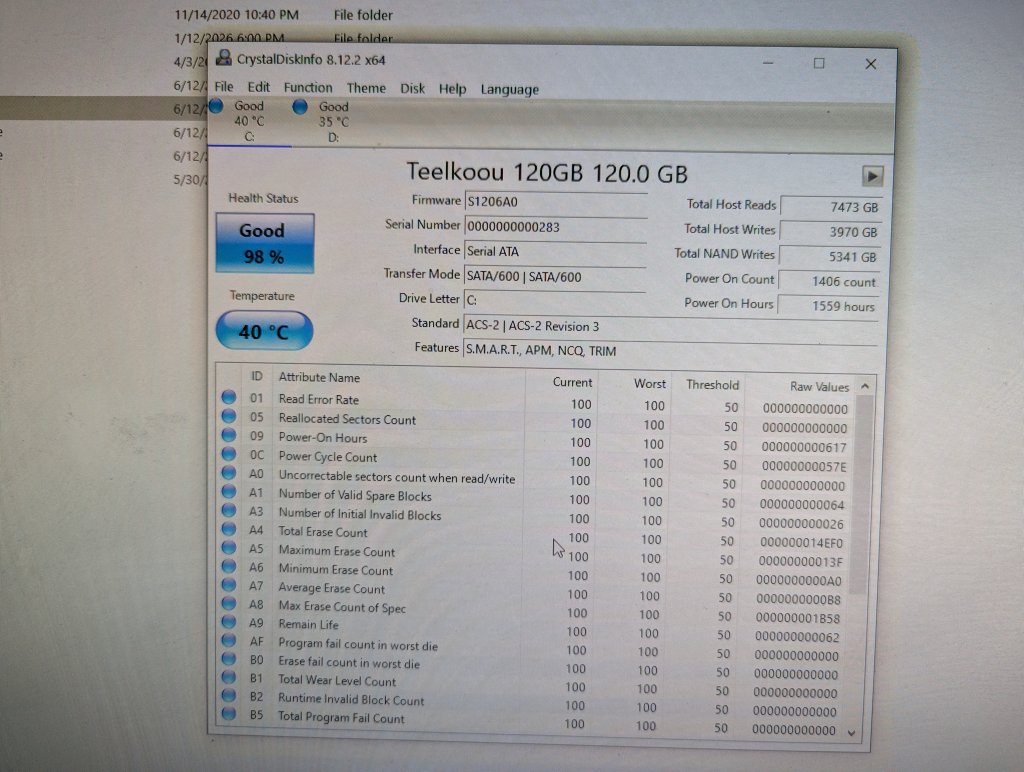Click the Attribute Name column header

pos(319,378)
